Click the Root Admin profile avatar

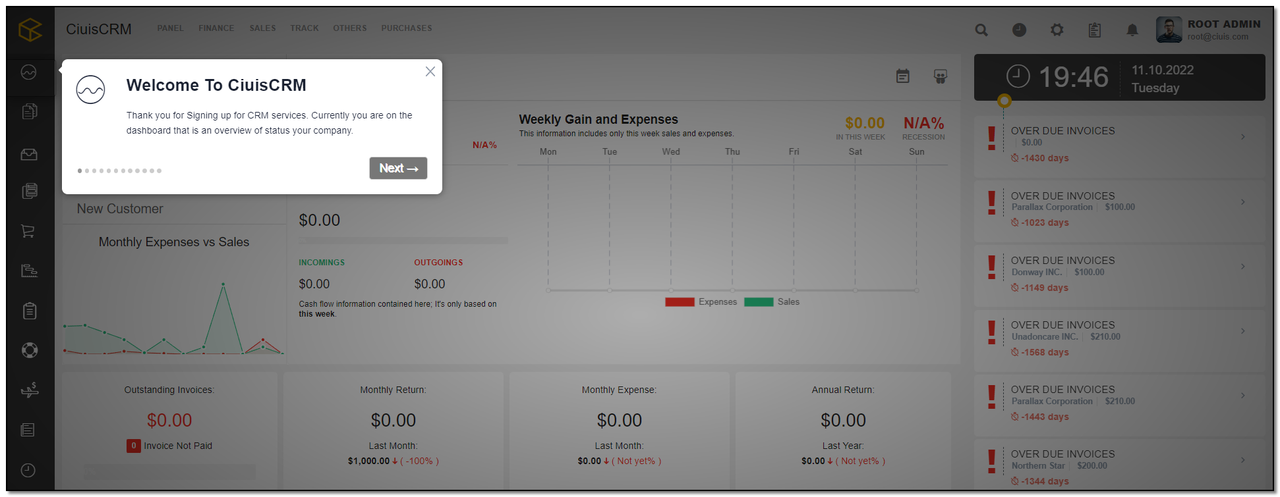[x=1169, y=29]
